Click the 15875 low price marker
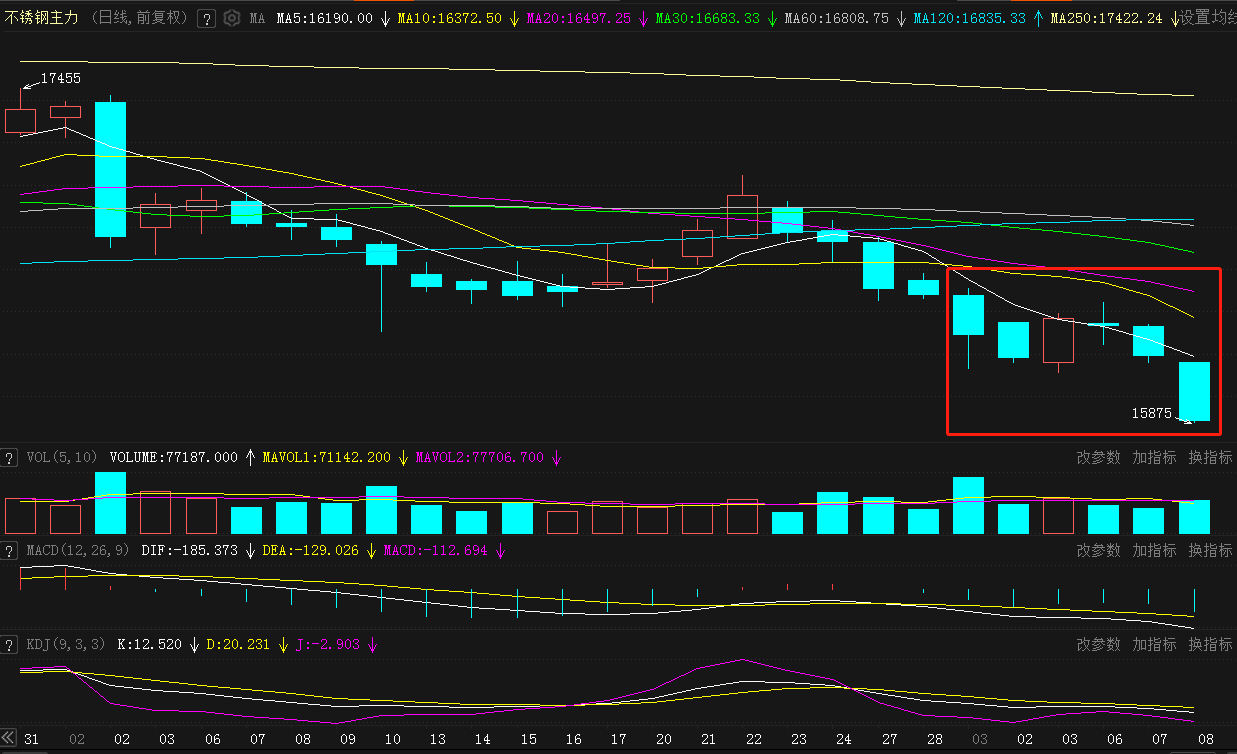The width and height of the screenshot is (1237, 754). click(x=1151, y=412)
